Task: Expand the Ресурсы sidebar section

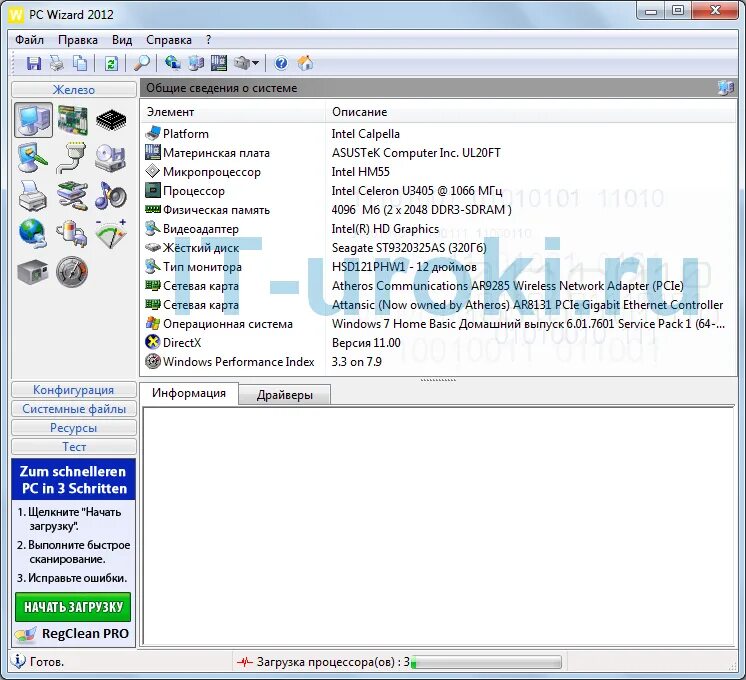Action: point(74,428)
